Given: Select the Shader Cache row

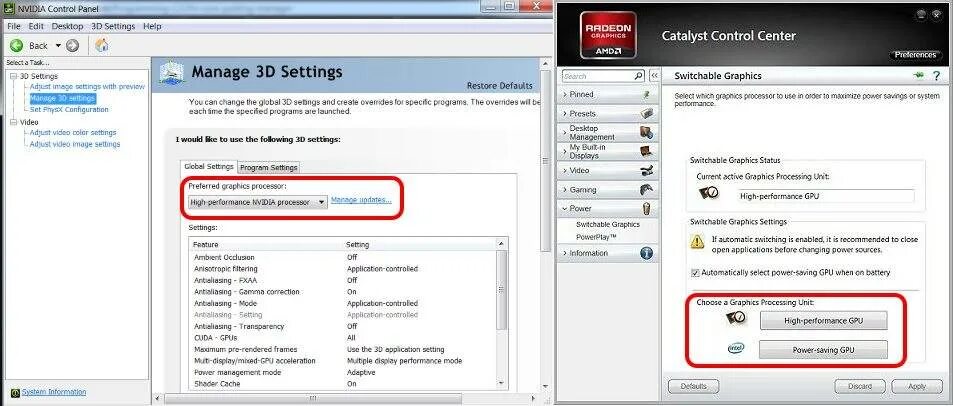Looking at the screenshot, I should pyautogui.click(x=343, y=384).
